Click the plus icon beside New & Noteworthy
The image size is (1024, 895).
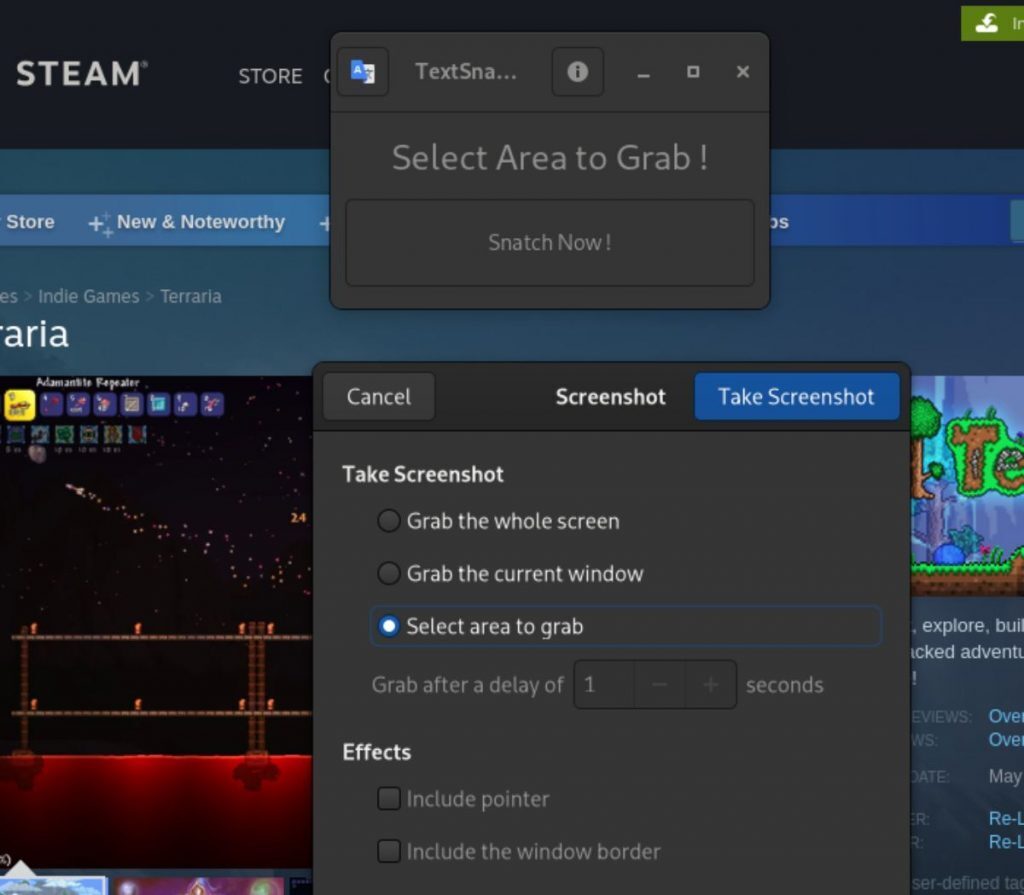coord(100,224)
